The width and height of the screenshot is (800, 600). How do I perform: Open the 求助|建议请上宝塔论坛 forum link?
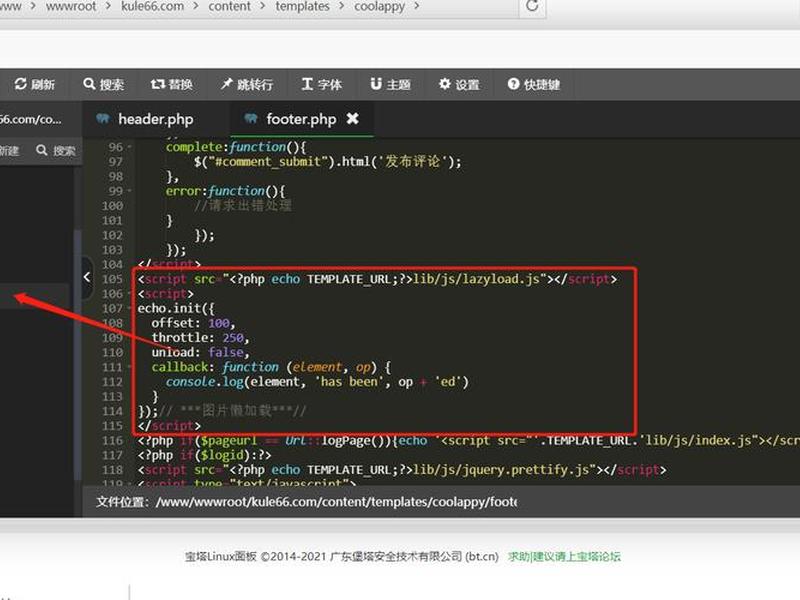click(x=564, y=556)
